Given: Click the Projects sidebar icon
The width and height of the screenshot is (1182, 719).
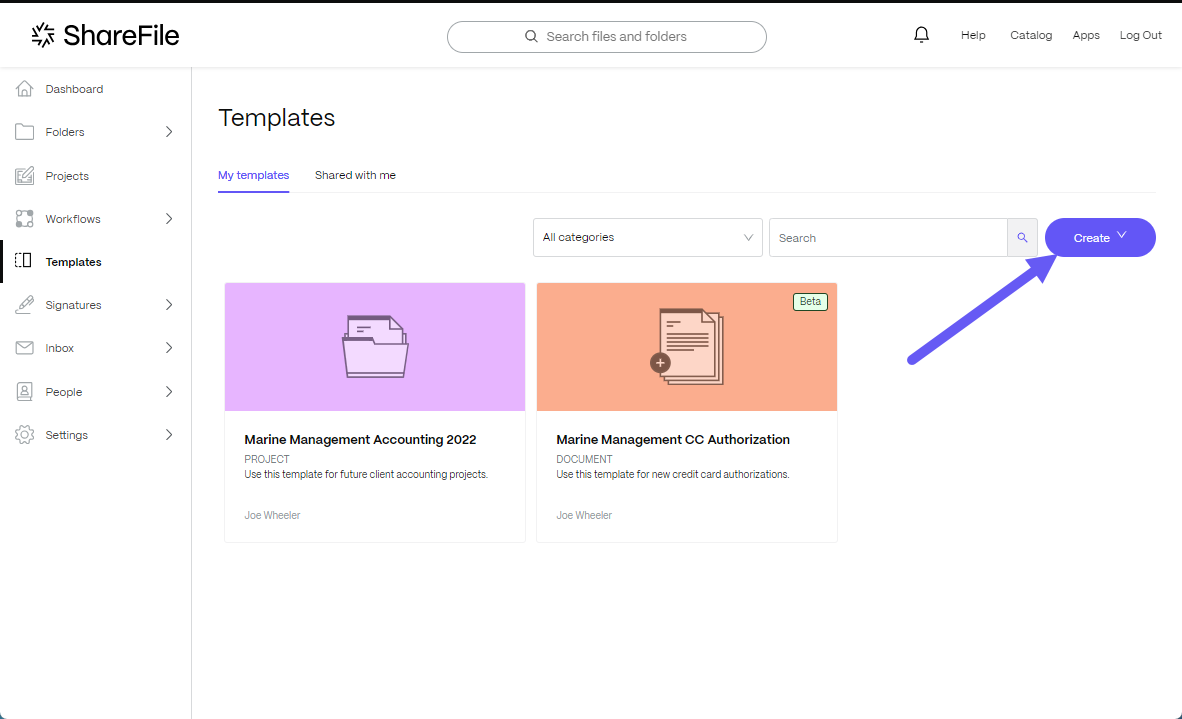Looking at the screenshot, I should click(x=24, y=176).
